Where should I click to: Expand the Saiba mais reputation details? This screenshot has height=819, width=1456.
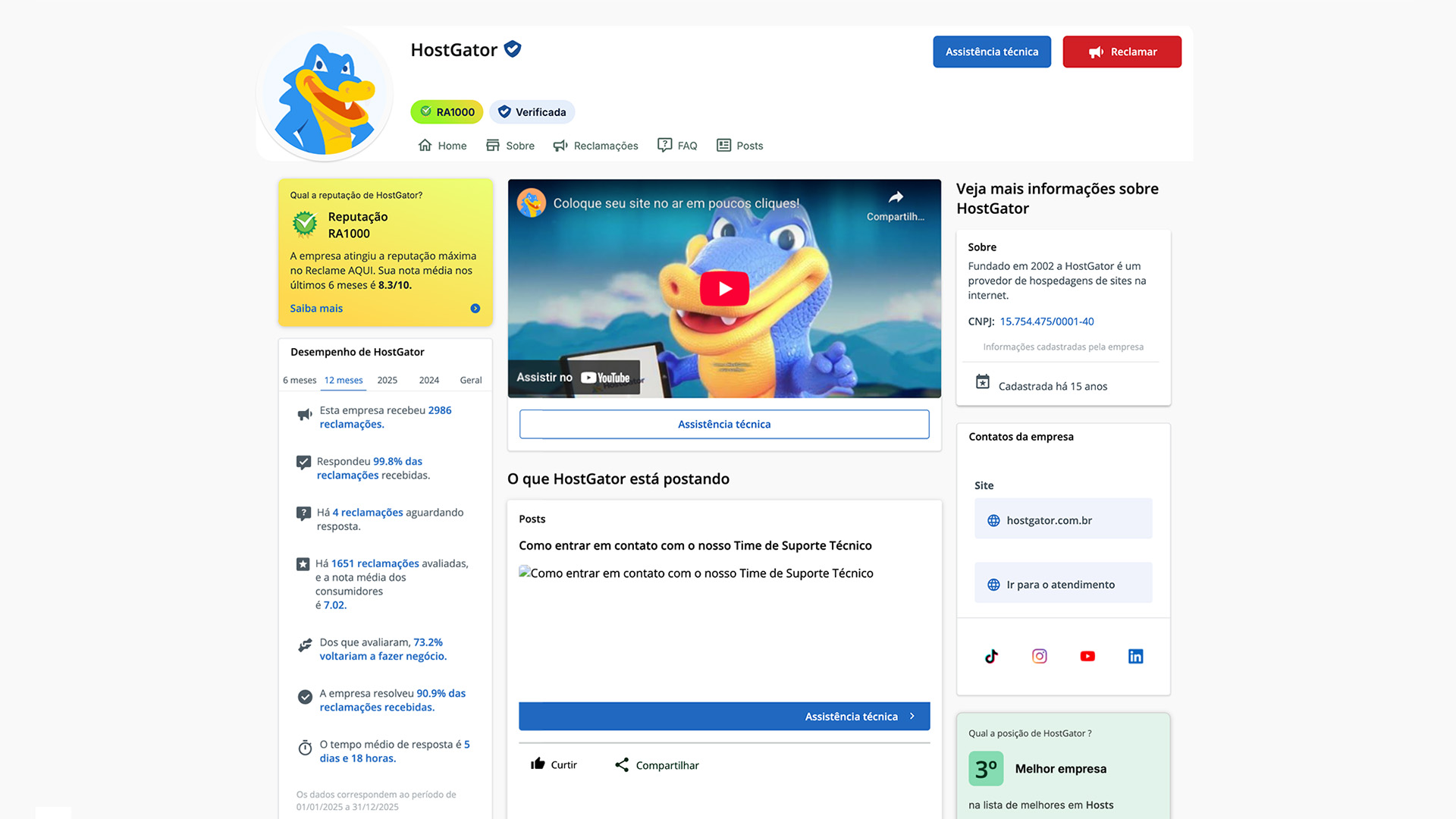[315, 308]
